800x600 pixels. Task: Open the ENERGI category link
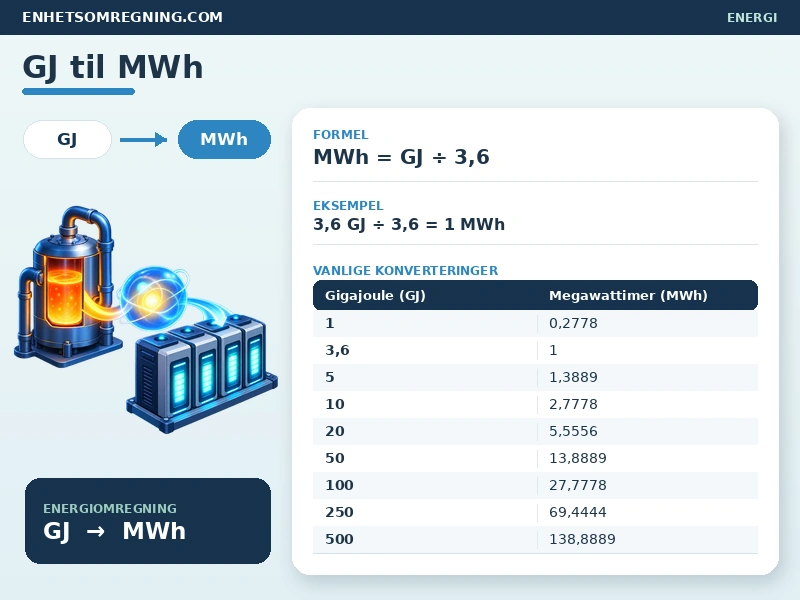pyautogui.click(x=752, y=18)
